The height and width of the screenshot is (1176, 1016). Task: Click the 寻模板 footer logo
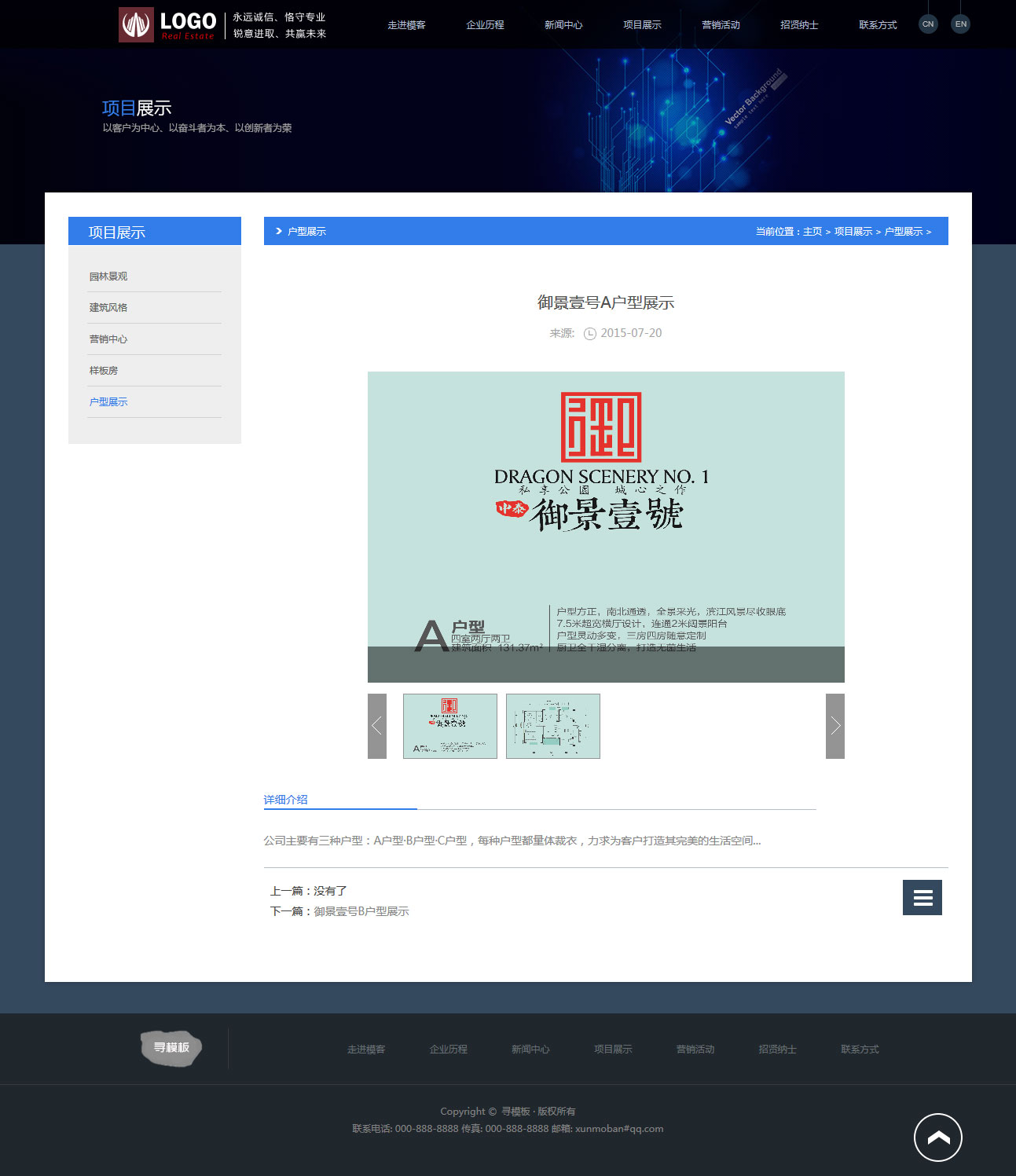(x=171, y=1048)
